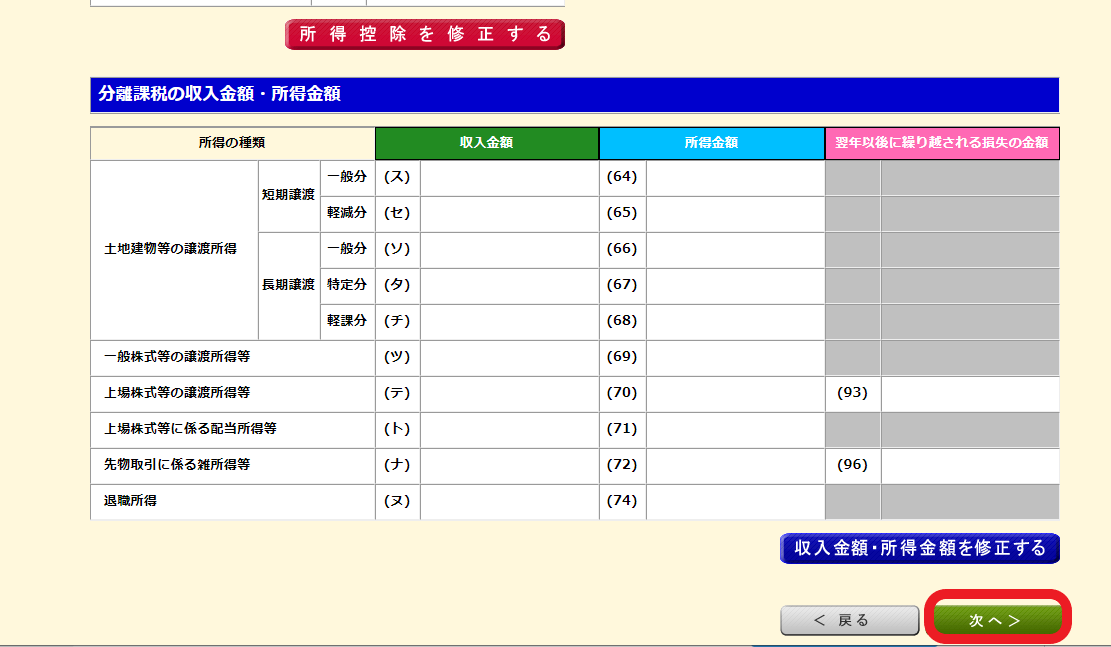Screen dimensions: 1111x647
Task: Click the (68) code cell
Action: [x=622, y=322]
